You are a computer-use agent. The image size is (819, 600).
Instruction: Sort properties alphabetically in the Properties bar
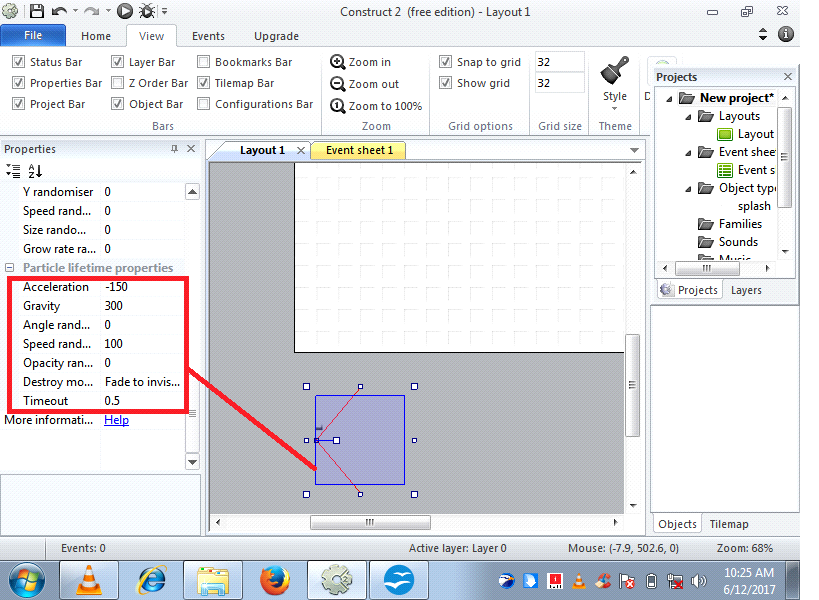click(x=33, y=170)
